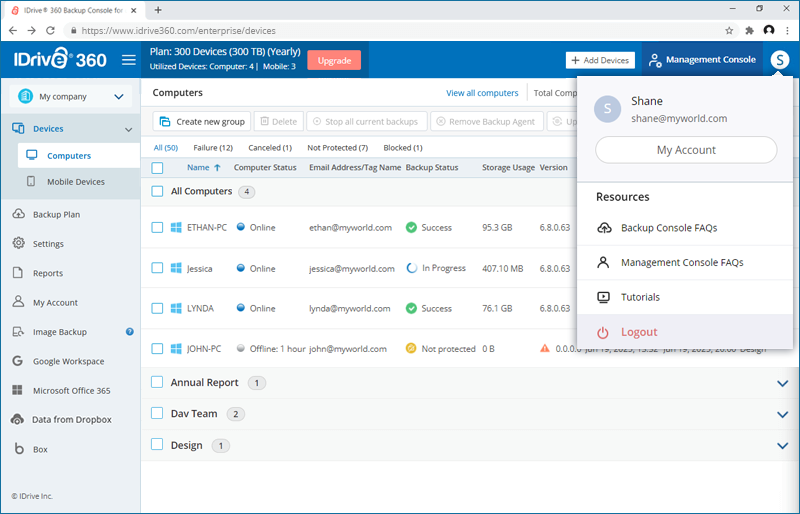Open the Management Console button
Screen dimensions: 800x514
click(702, 60)
